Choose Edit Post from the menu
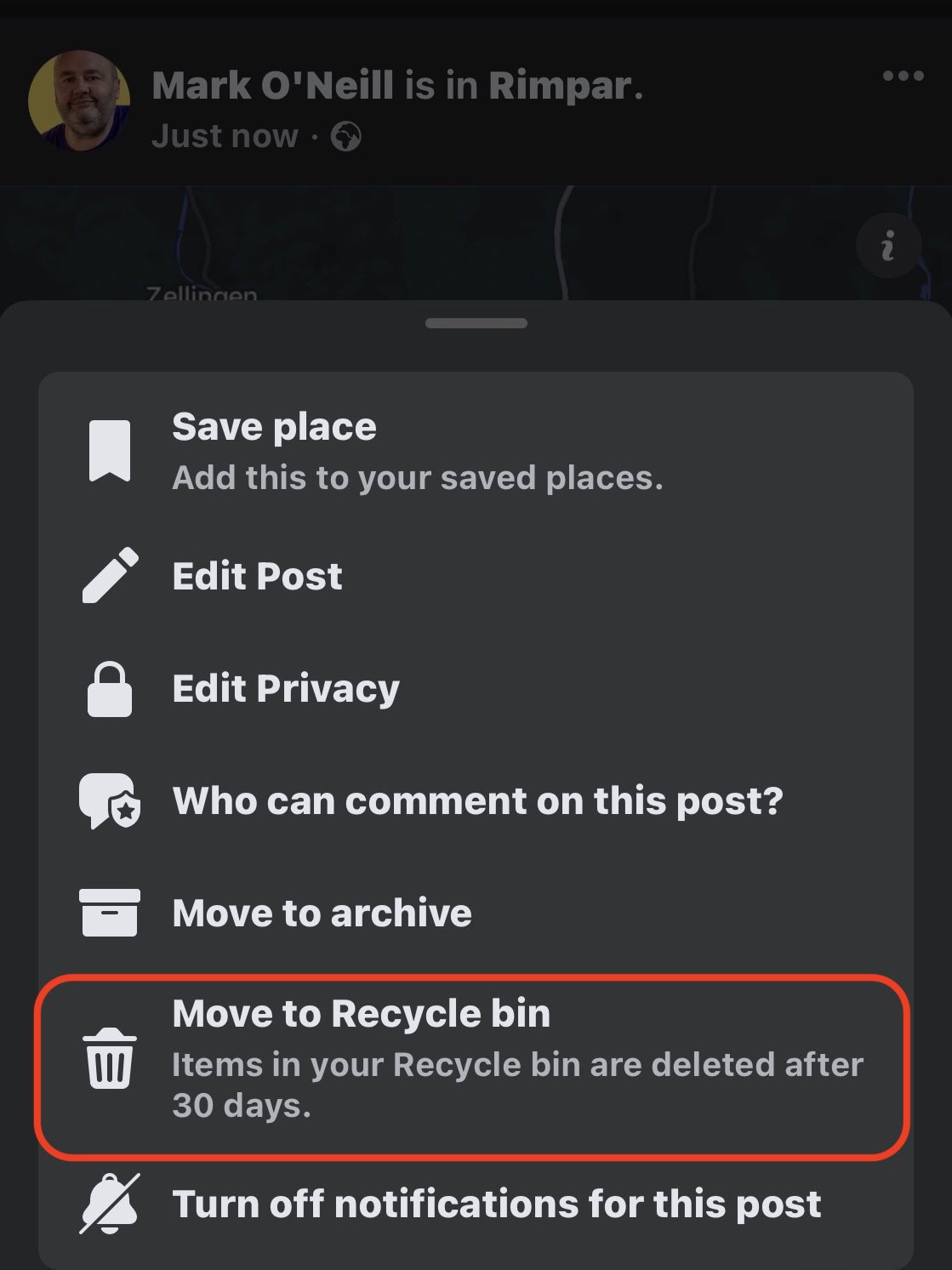Image resolution: width=952 pixels, height=1270 pixels. point(476,576)
